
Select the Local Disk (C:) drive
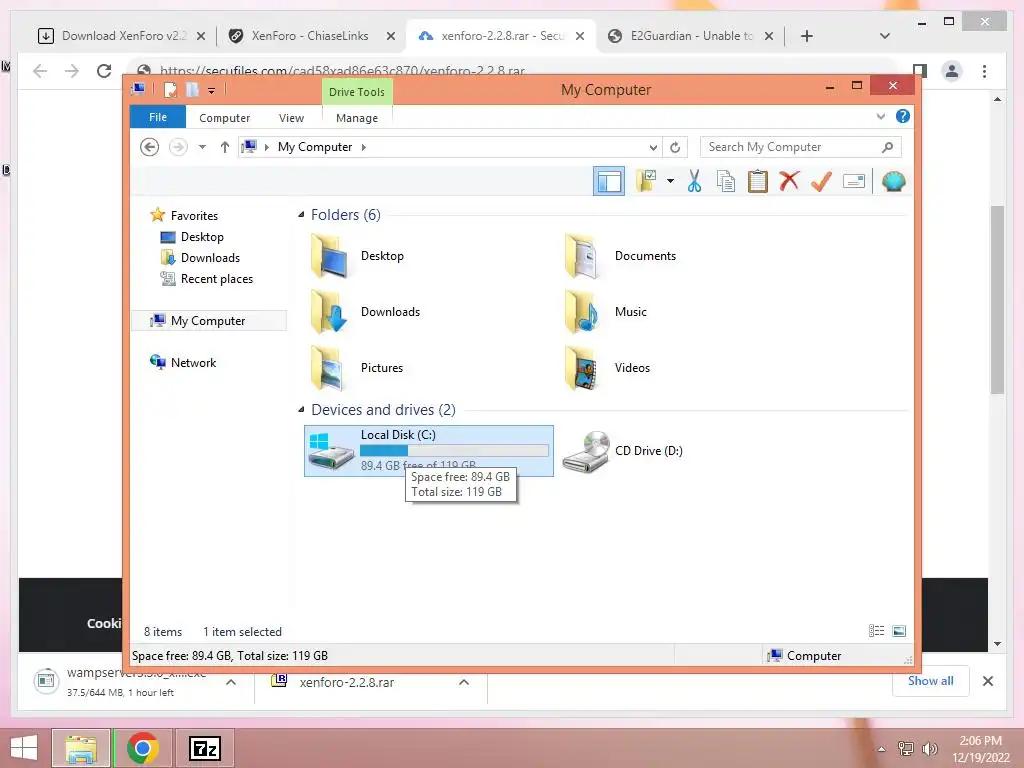429,451
